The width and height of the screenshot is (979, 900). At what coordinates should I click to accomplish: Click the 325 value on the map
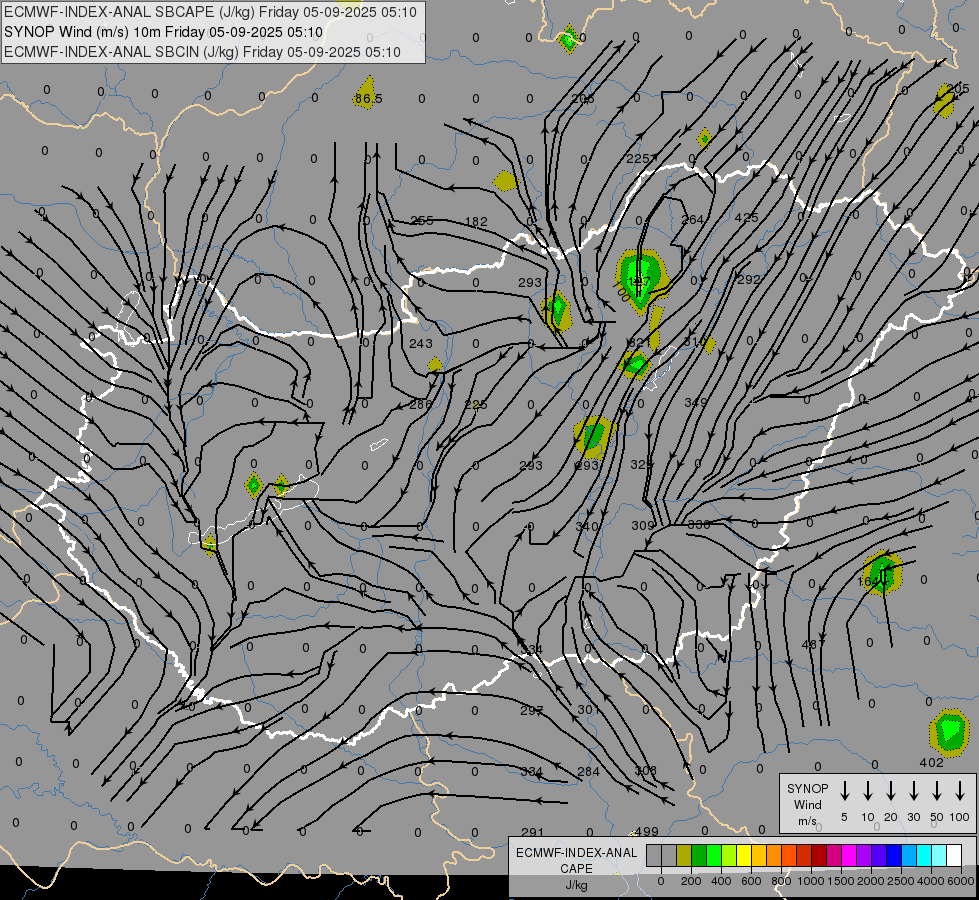coord(641,464)
